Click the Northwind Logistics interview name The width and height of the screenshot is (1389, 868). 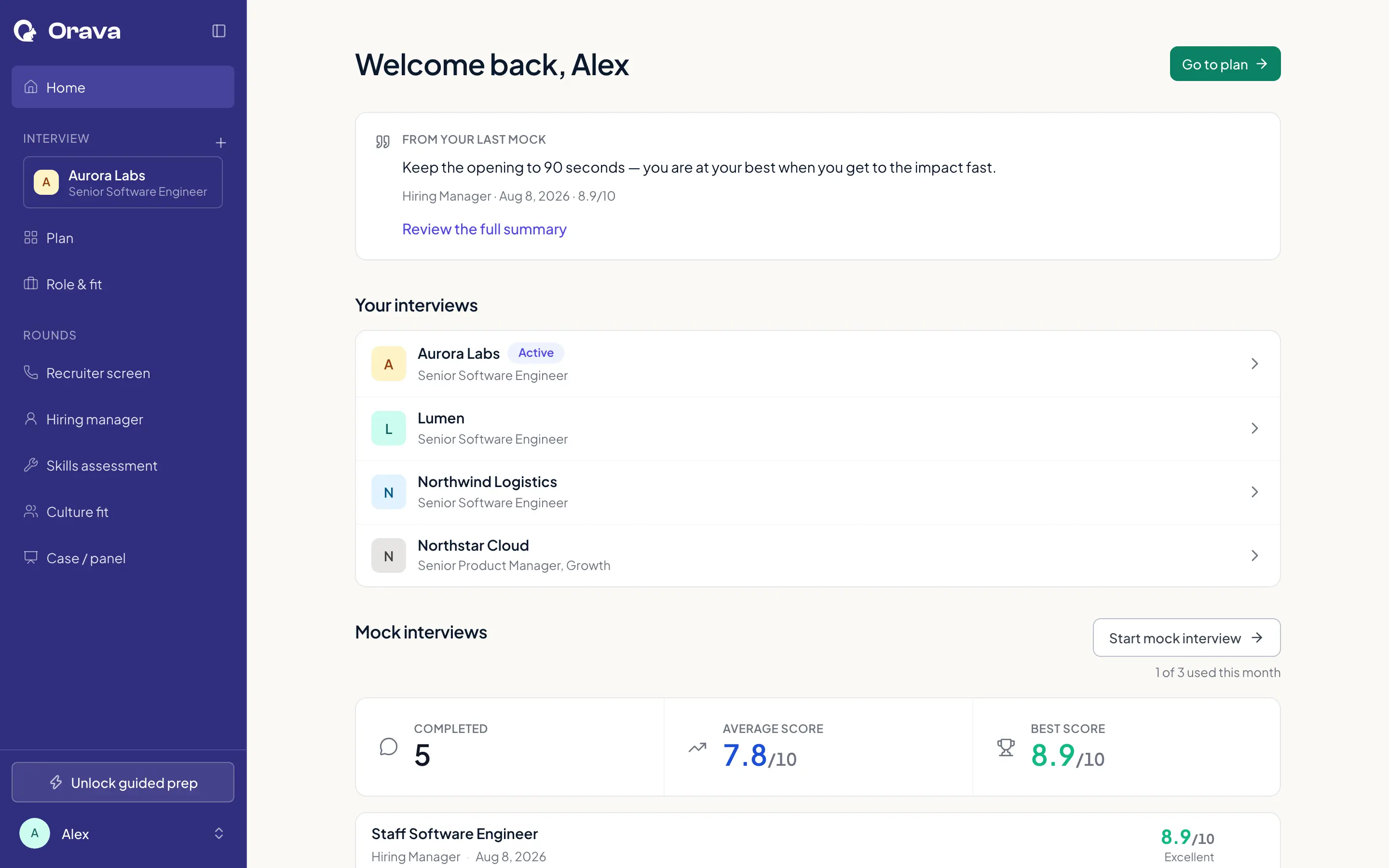(x=487, y=482)
